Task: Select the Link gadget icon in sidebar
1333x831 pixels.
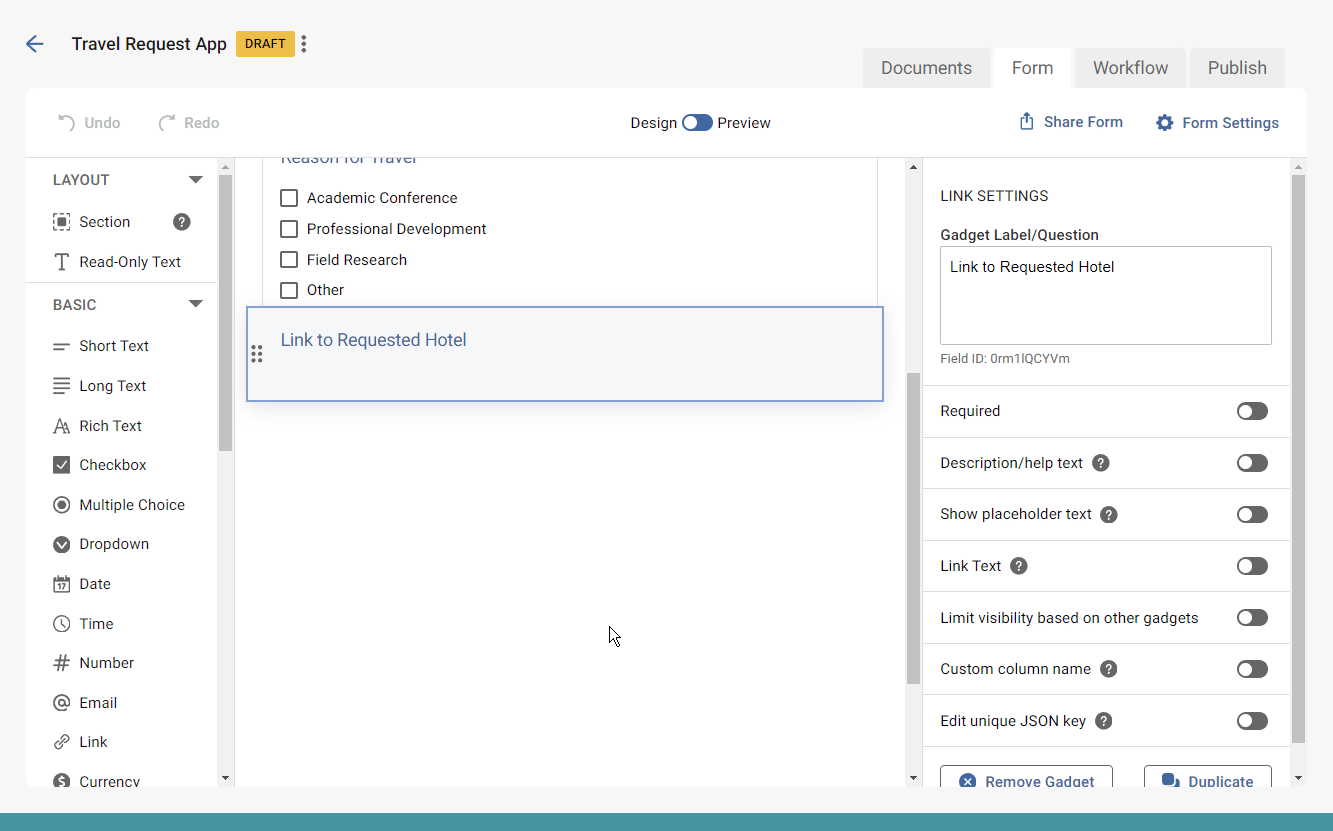Action: [62, 742]
